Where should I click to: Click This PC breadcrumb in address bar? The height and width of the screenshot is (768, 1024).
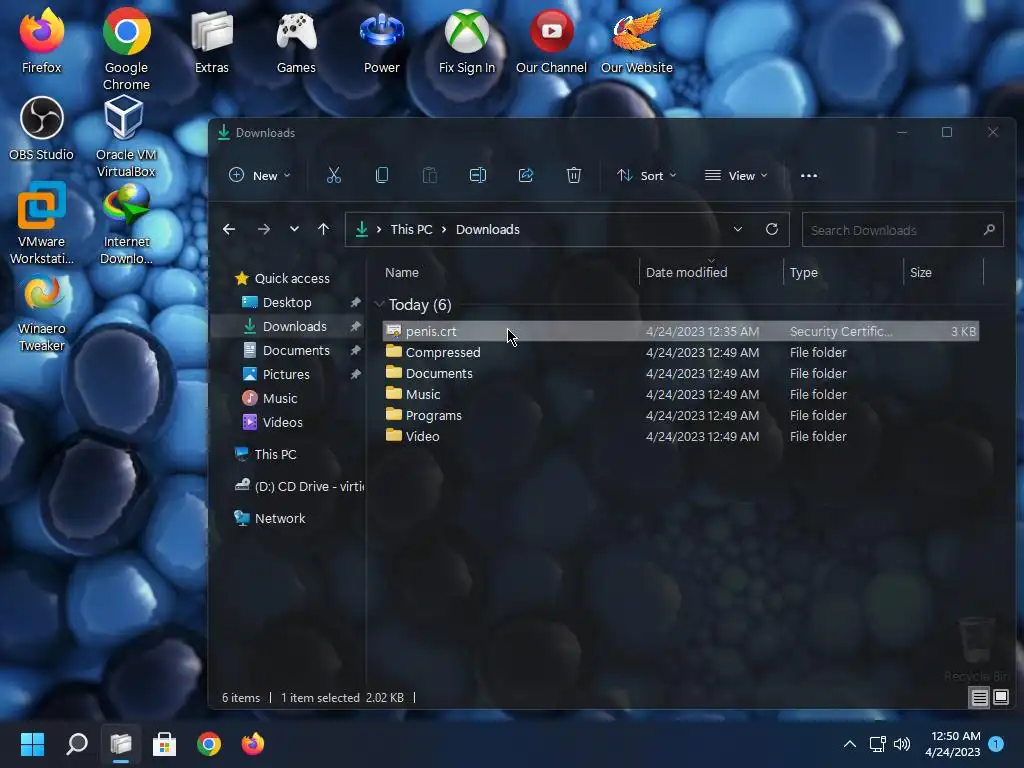[411, 229]
